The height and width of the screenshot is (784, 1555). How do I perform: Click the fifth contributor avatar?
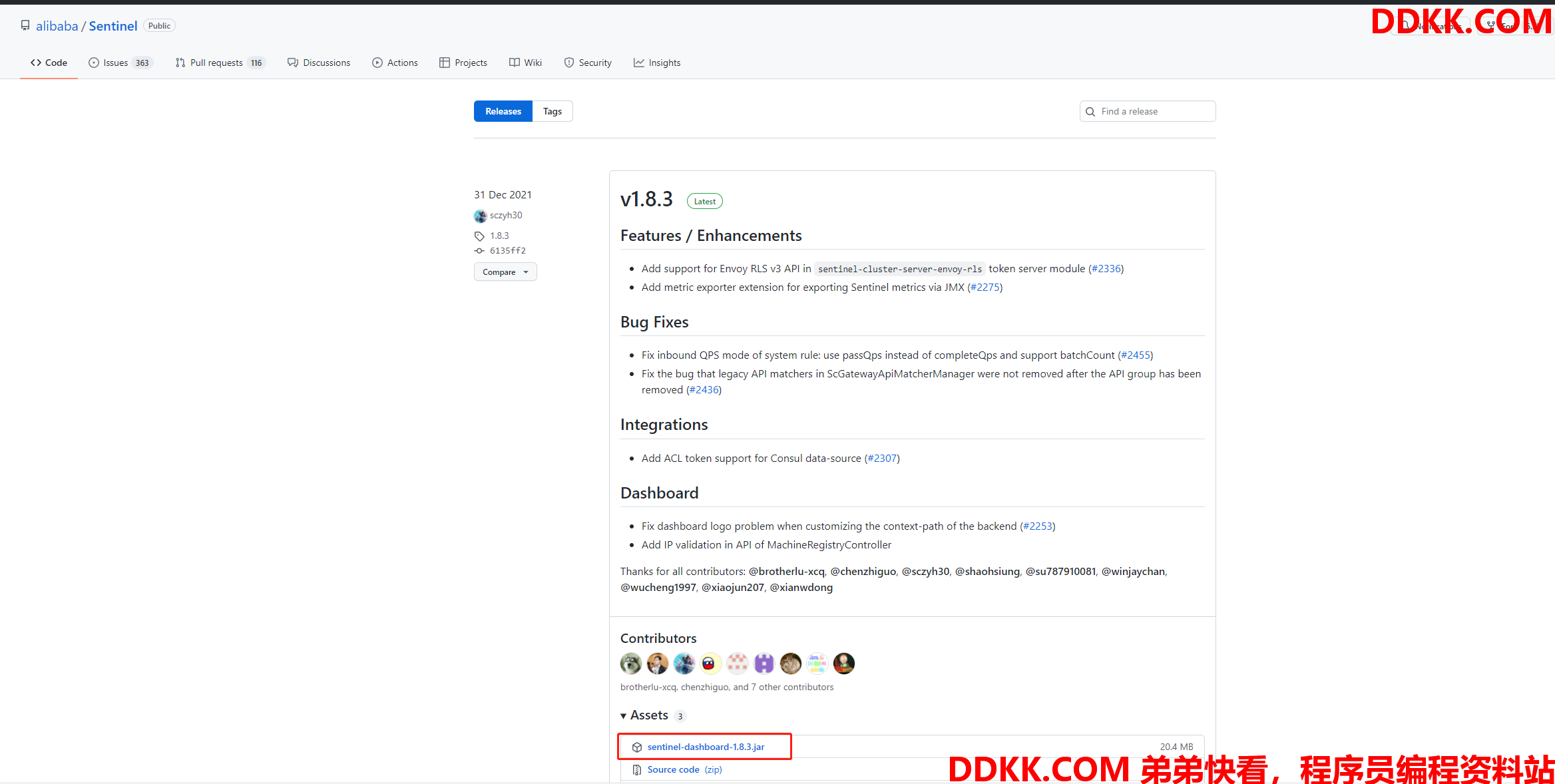(738, 664)
